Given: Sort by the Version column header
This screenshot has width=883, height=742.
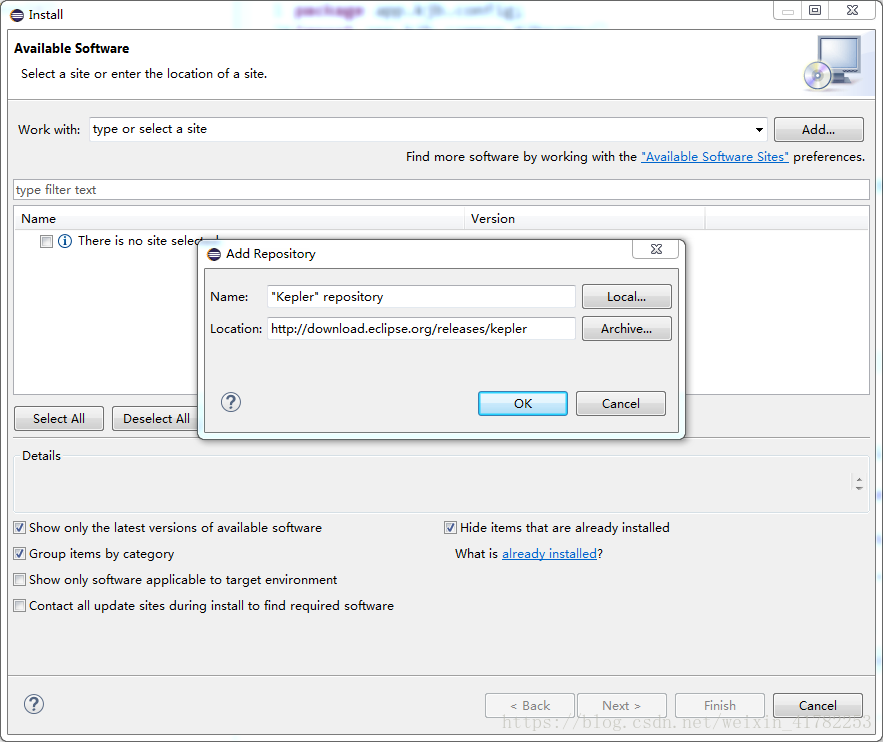Looking at the screenshot, I should 585,218.
